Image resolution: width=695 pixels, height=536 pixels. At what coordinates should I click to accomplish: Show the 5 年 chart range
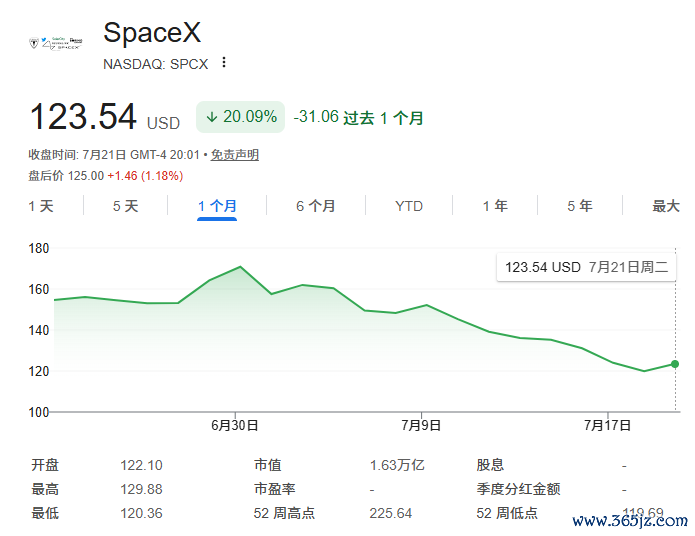pyautogui.click(x=580, y=206)
